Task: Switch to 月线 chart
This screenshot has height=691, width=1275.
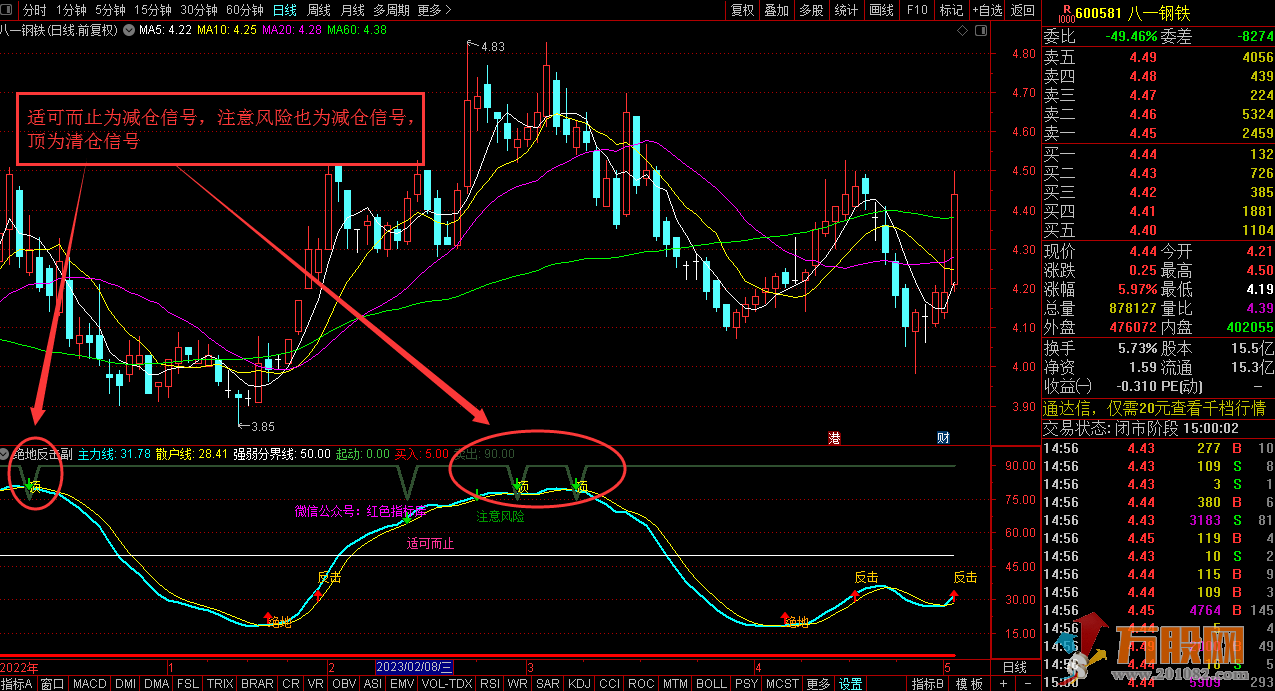Action: (x=352, y=10)
